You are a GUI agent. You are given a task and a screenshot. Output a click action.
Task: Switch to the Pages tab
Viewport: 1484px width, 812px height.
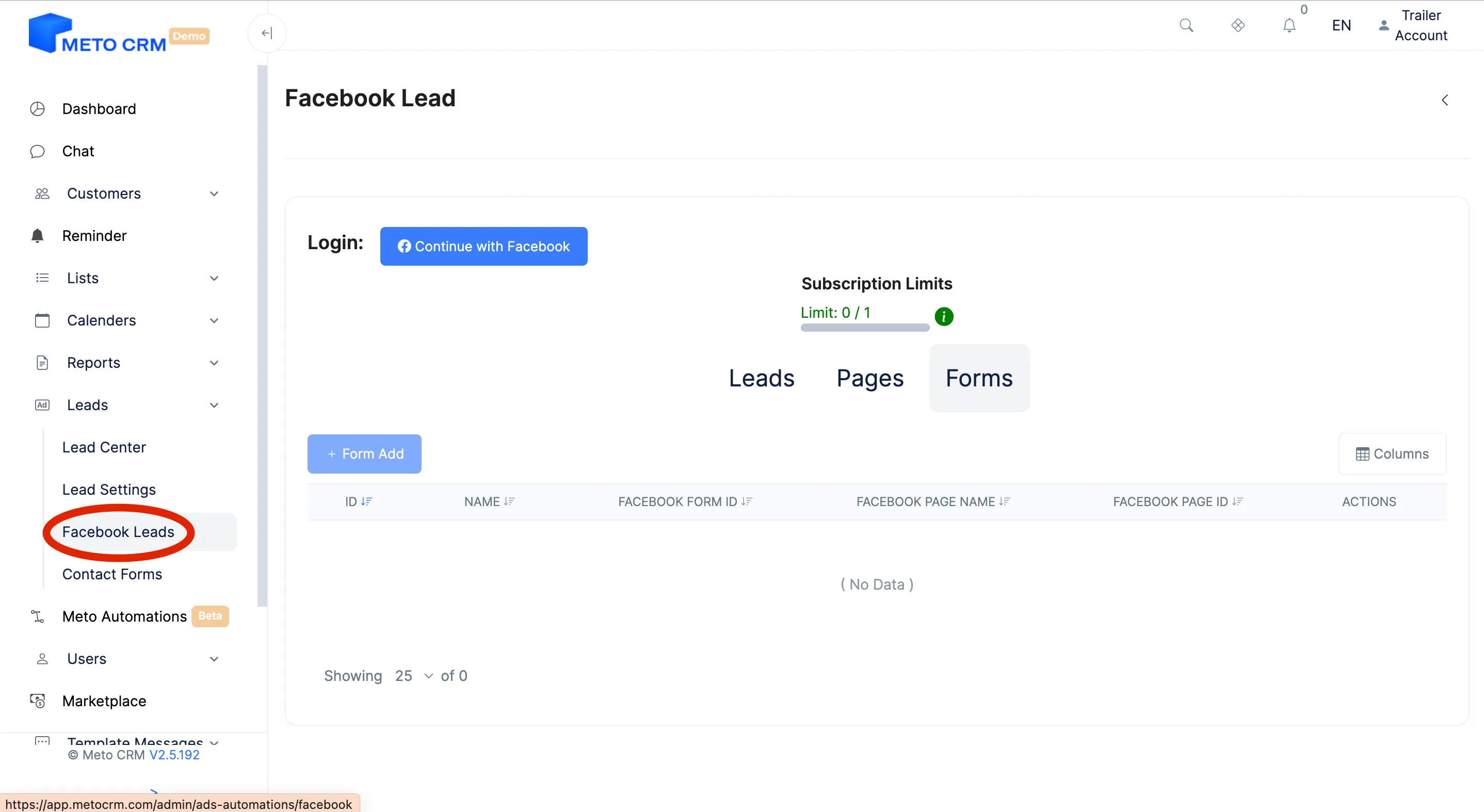(x=870, y=378)
